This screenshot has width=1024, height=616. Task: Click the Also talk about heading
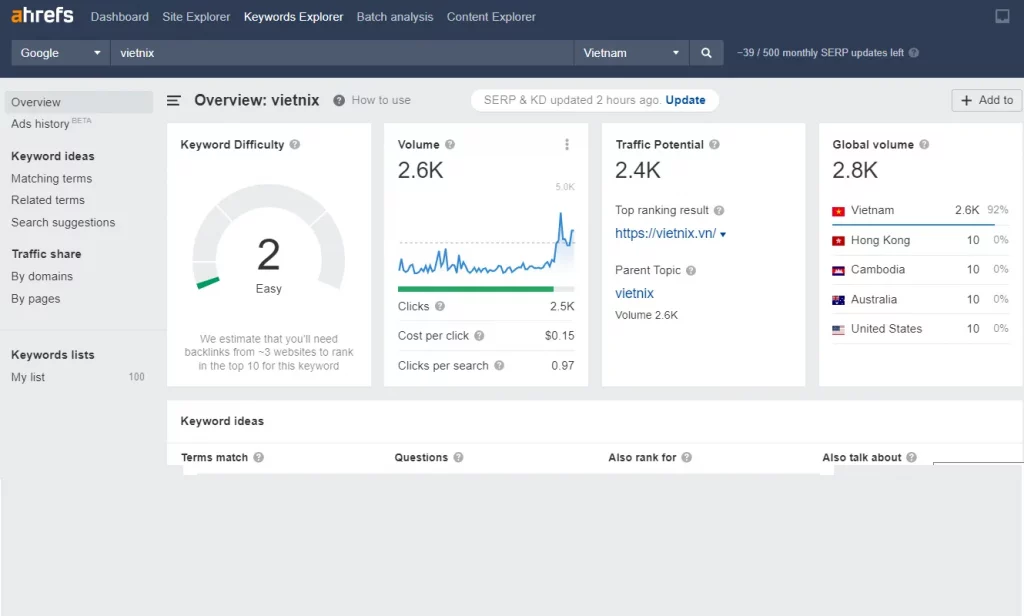[861, 457]
